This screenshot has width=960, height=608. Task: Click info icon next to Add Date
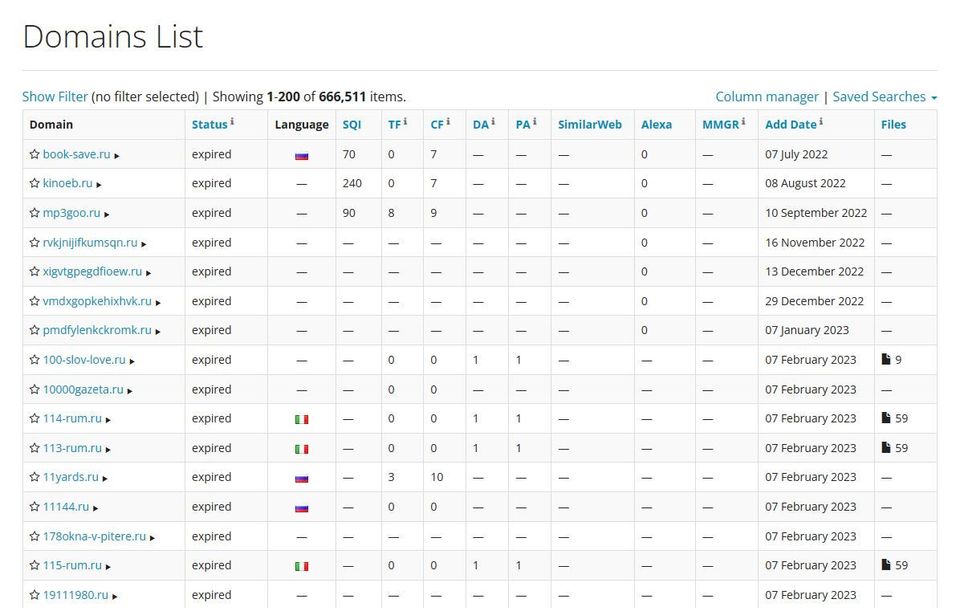(821, 121)
